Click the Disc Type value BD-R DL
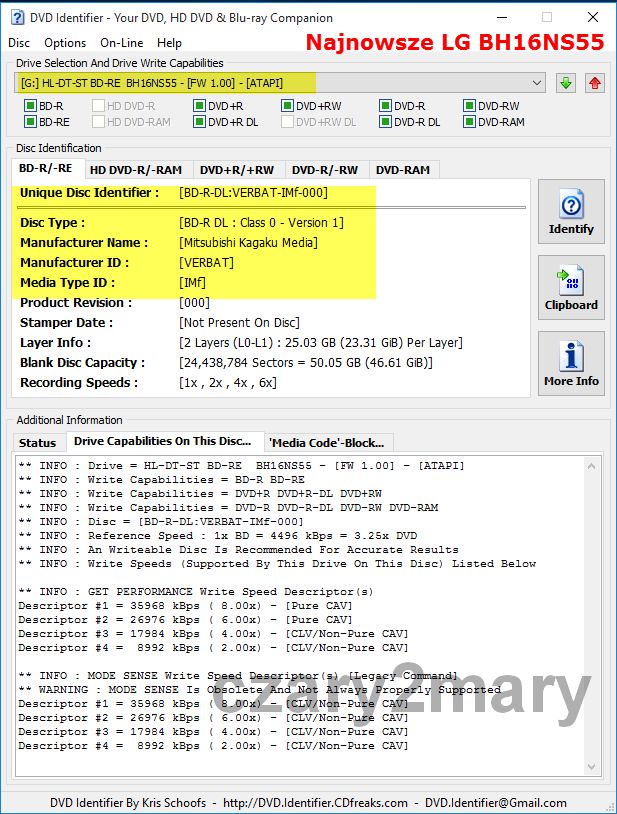 click(x=261, y=223)
